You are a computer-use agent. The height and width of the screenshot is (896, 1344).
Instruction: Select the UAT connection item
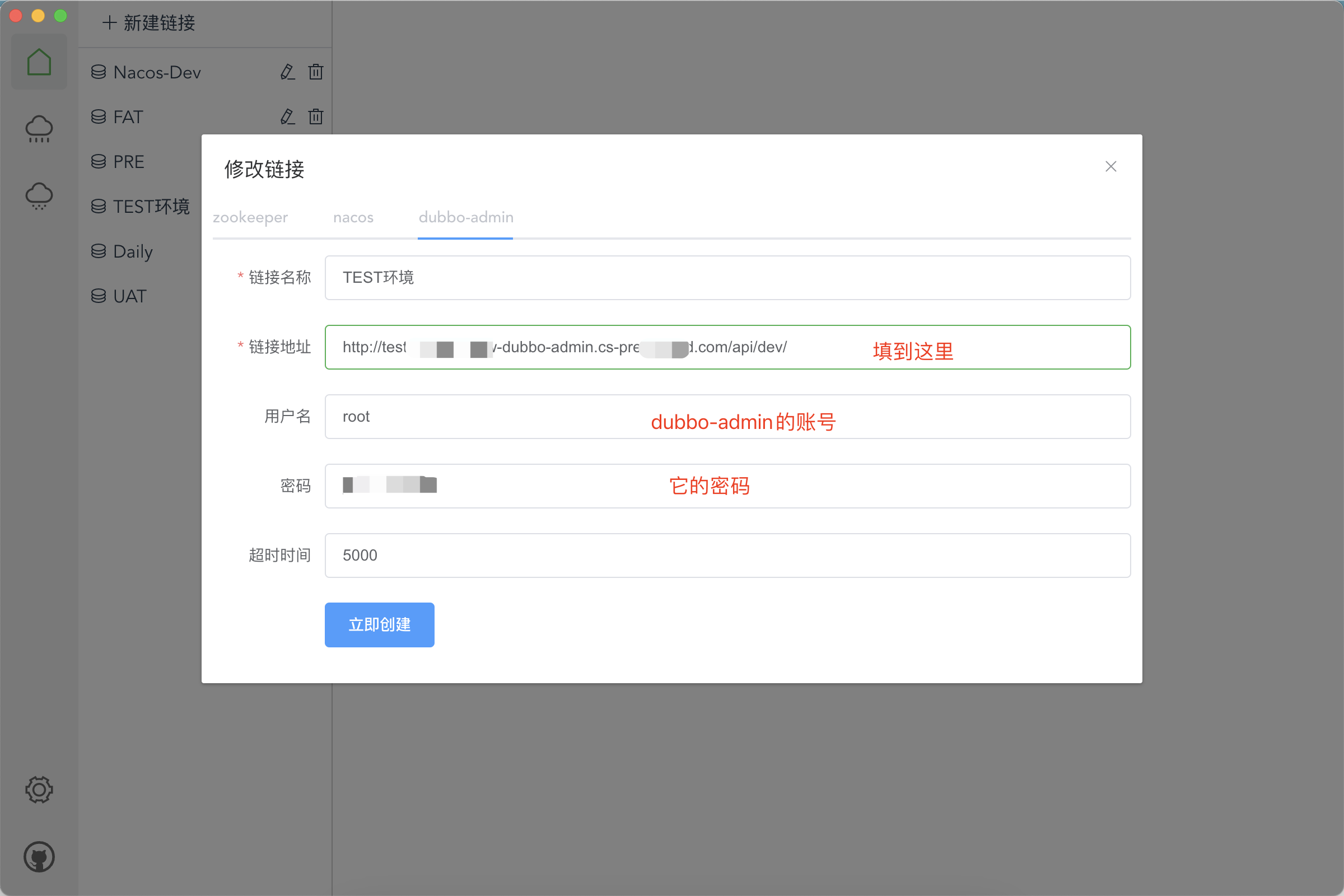pyautogui.click(x=130, y=296)
